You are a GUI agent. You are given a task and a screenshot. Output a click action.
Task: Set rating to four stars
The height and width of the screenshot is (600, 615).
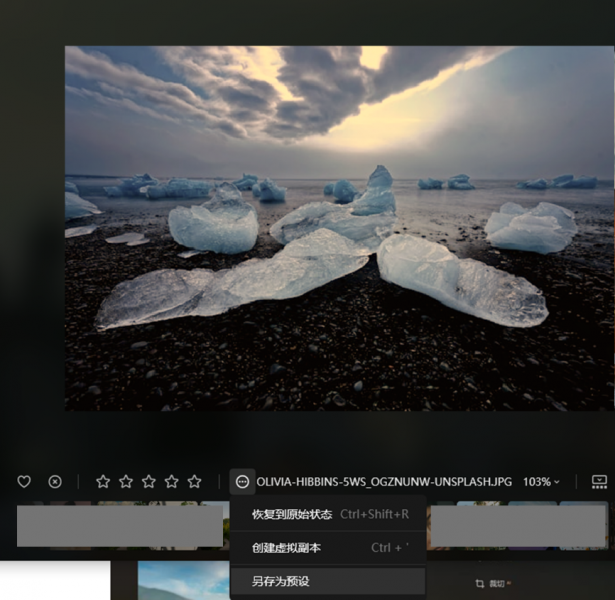(171, 482)
